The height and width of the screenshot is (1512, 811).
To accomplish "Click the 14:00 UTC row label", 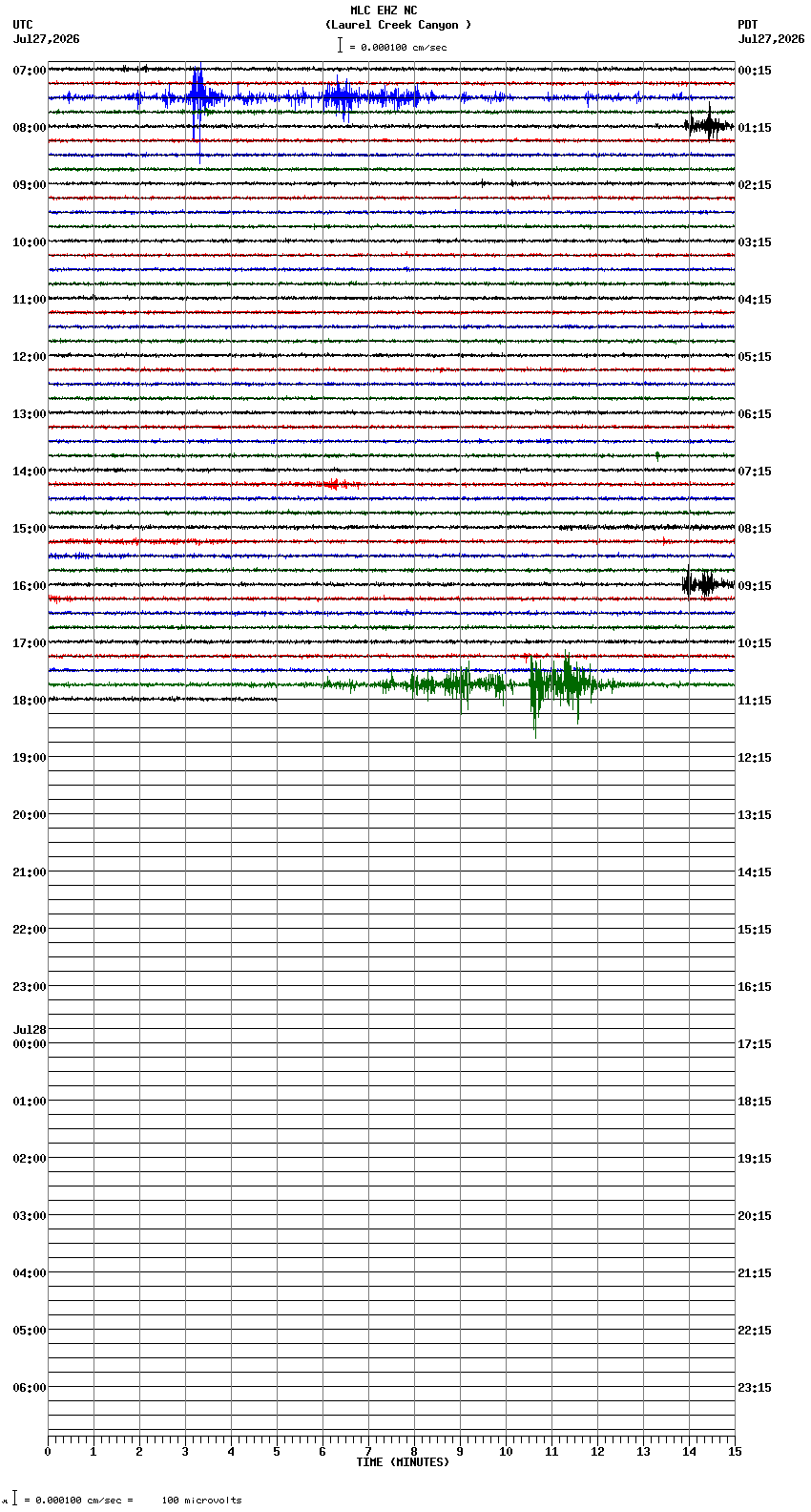I will 30,472.
